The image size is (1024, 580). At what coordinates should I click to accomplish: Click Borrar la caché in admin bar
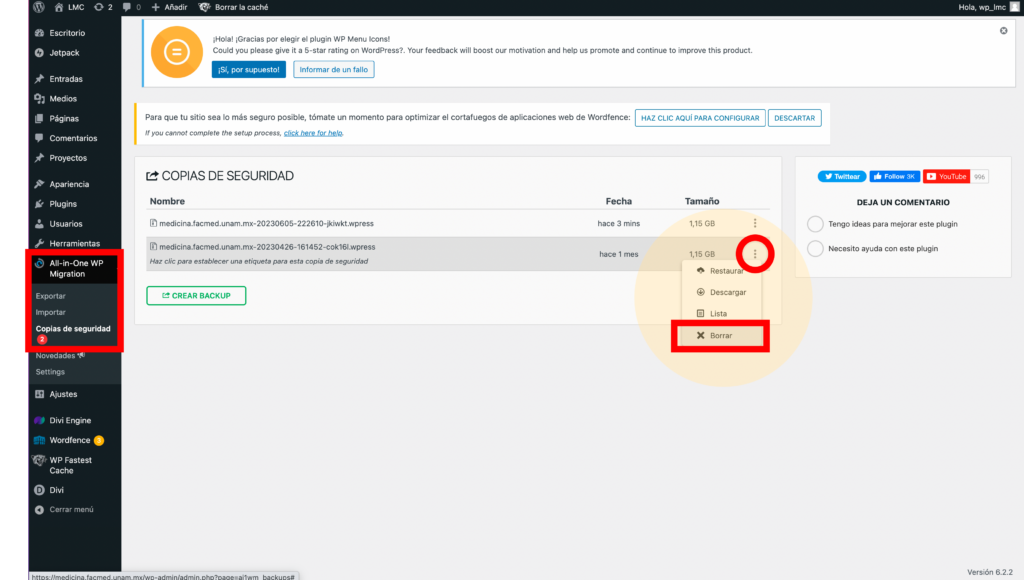233,7
